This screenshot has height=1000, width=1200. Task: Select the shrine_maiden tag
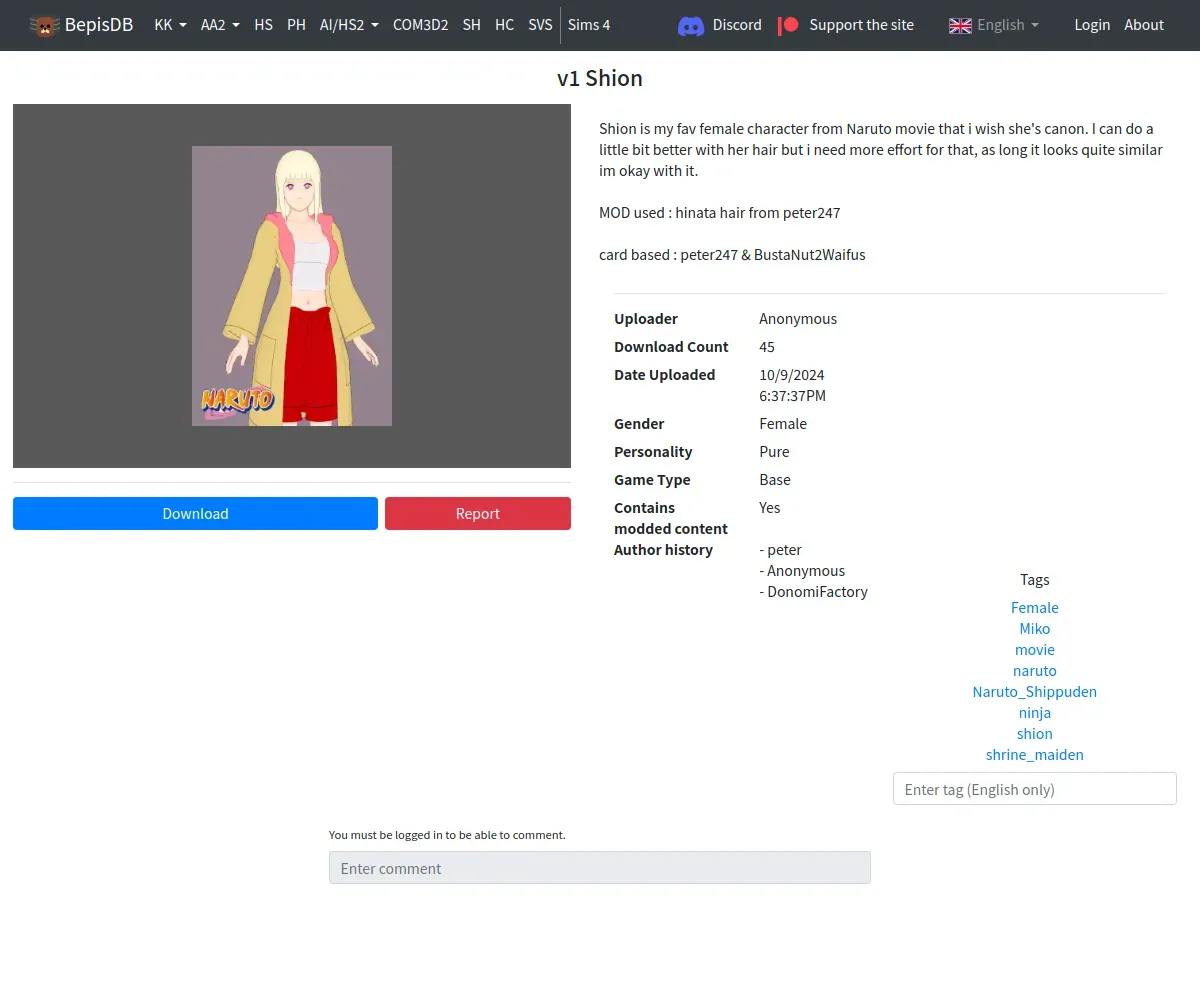(1034, 755)
